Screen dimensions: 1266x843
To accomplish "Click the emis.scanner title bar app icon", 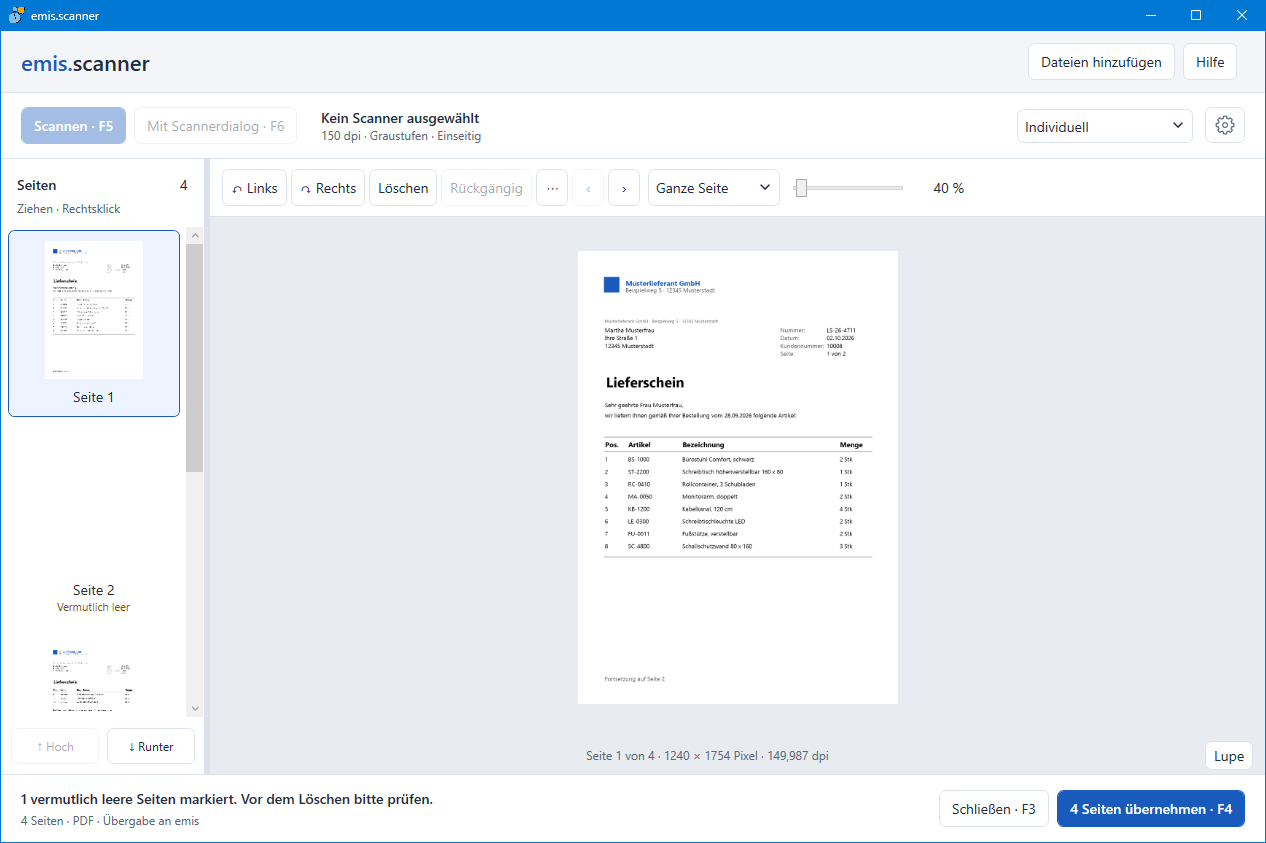I will 16,15.
